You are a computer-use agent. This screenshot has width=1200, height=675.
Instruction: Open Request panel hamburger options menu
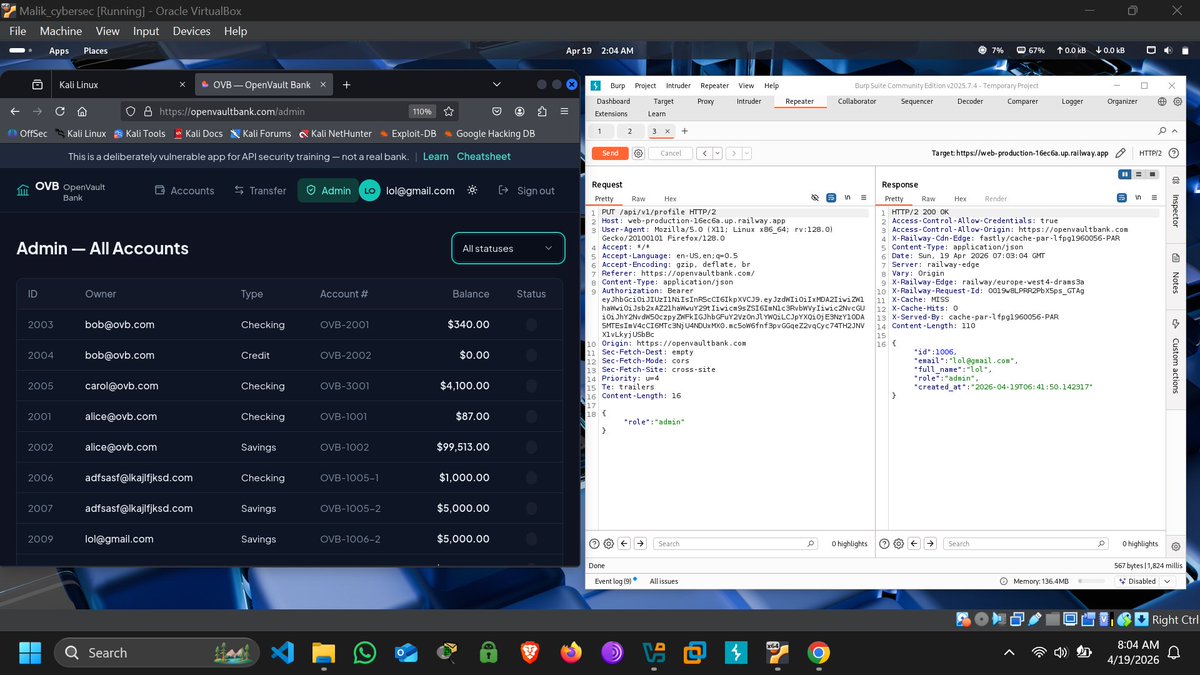tap(862, 199)
